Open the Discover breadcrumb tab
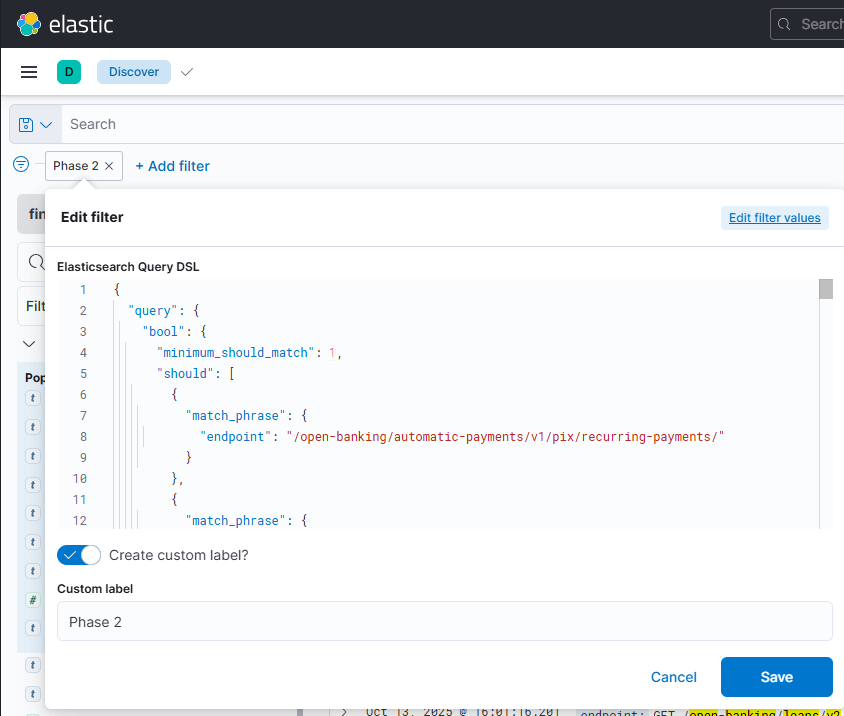Image resolution: width=844 pixels, height=716 pixels. pyautogui.click(x=134, y=72)
